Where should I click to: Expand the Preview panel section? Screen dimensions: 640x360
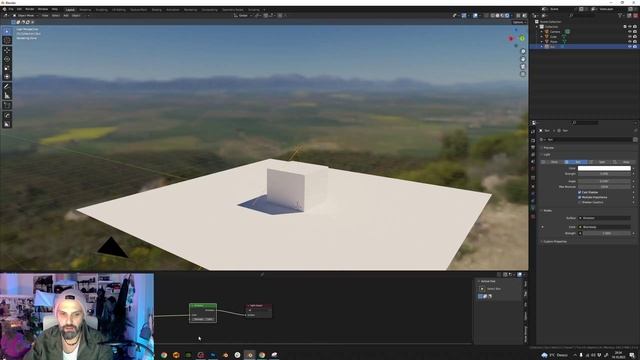coord(548,148)
